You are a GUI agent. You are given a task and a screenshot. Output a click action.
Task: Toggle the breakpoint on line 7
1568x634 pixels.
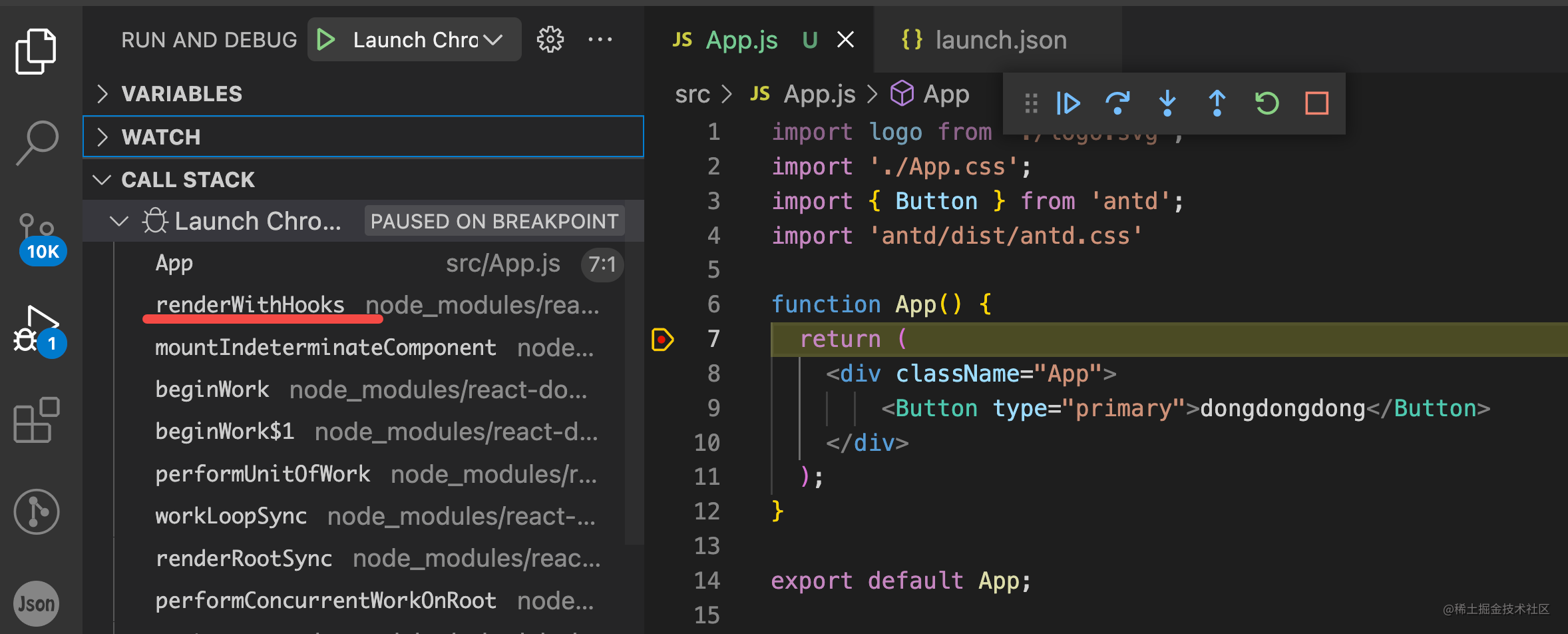(x=662, y=340)
